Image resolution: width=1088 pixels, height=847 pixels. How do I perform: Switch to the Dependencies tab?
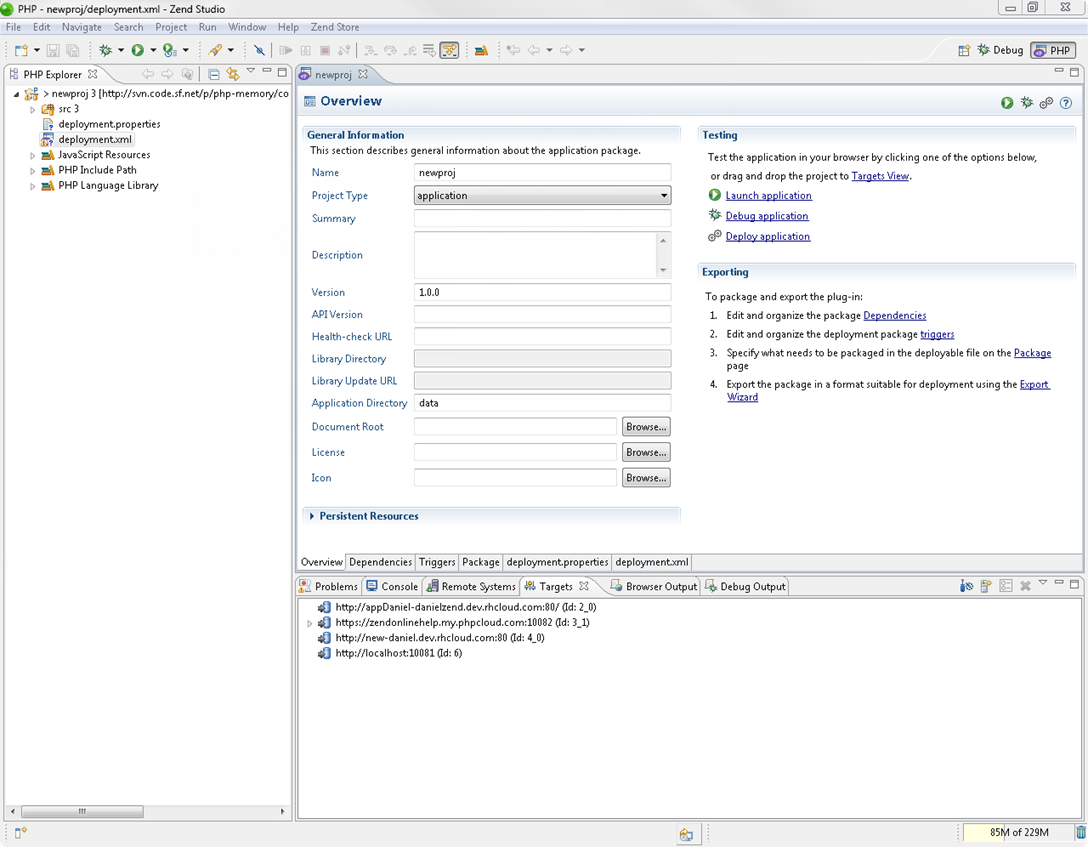click(380, 562)
